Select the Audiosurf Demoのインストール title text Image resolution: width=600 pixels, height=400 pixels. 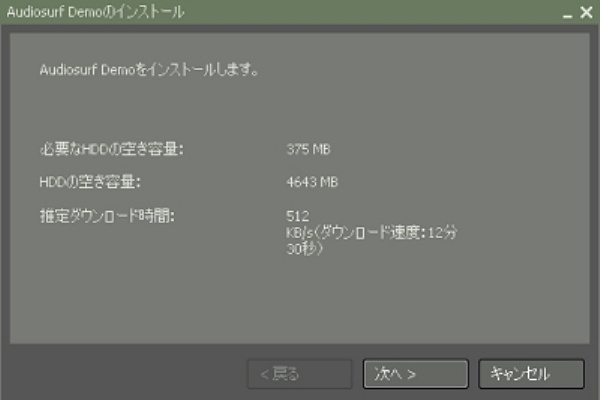click(96, 12)
